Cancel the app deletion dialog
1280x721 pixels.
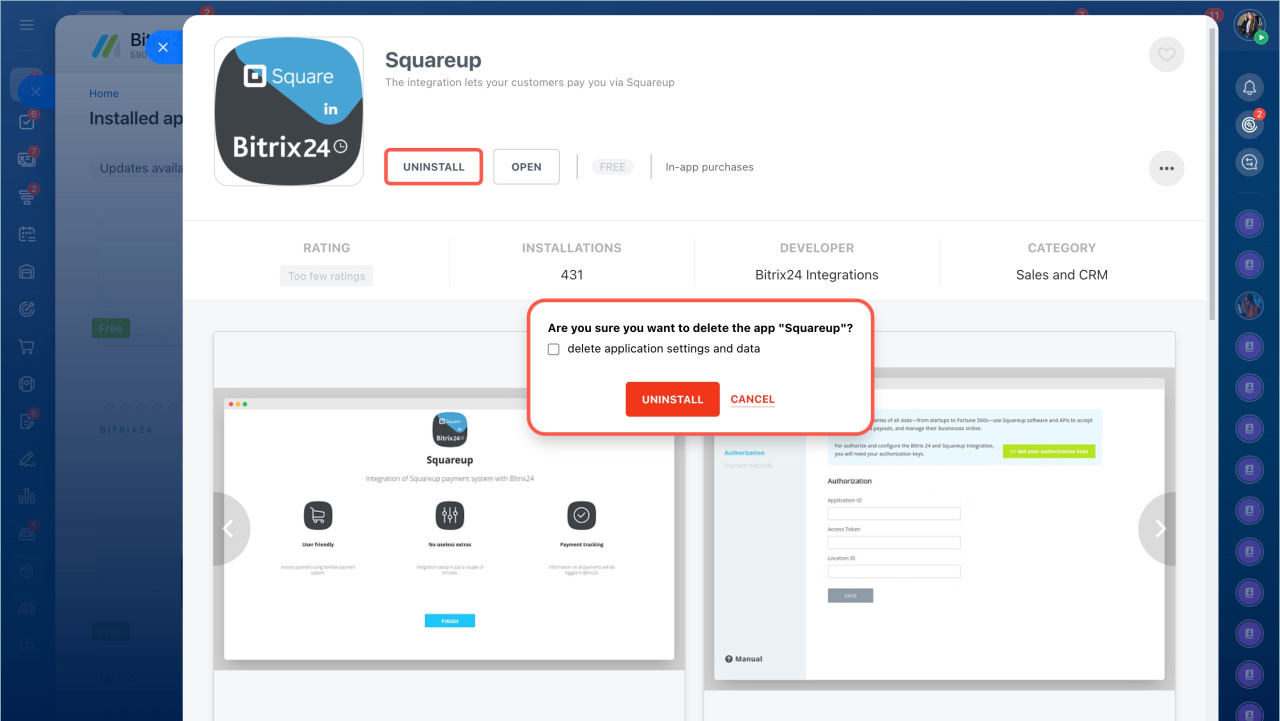pos(752,399)
